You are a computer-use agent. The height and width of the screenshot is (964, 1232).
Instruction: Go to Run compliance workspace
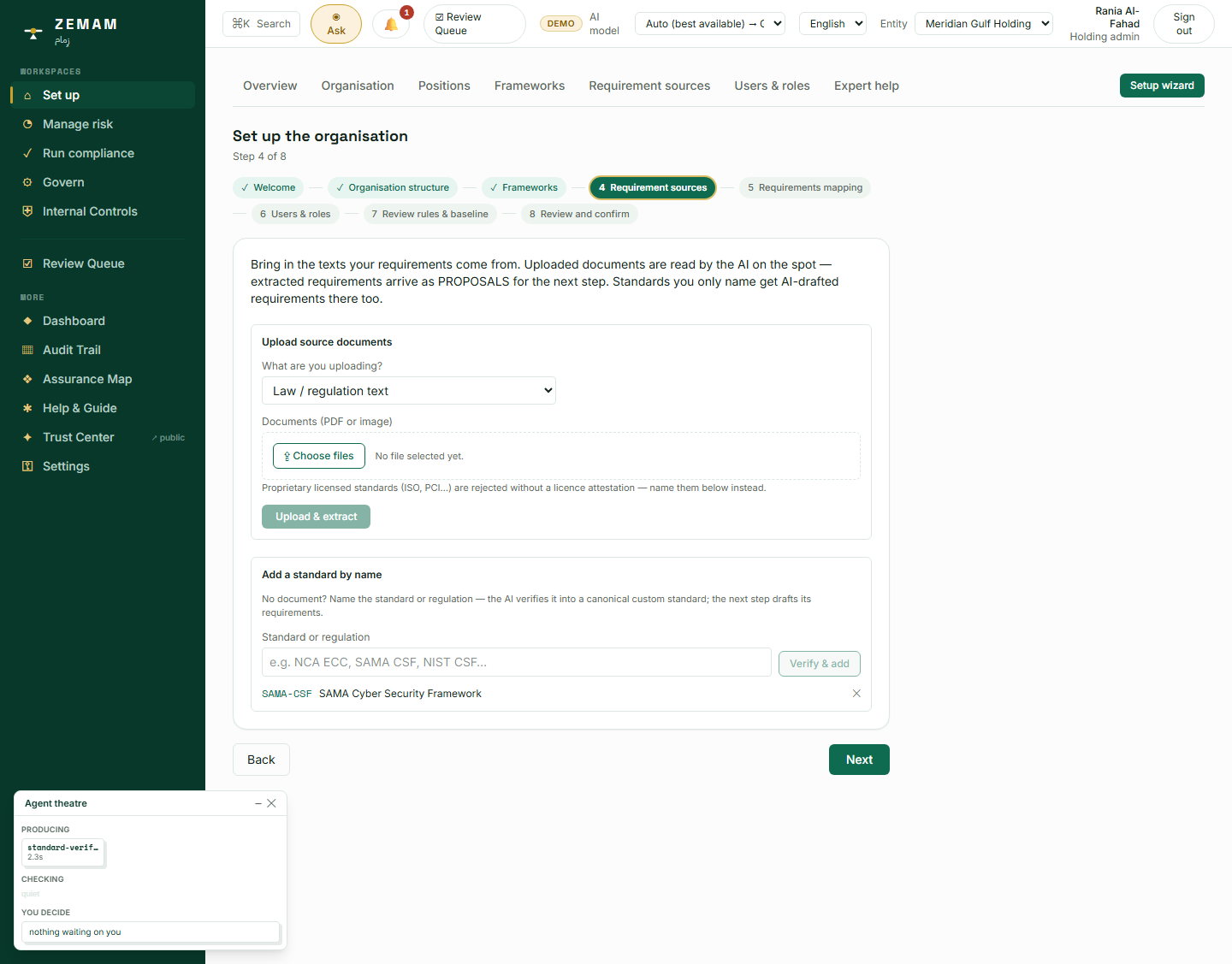tap(103, 153)
